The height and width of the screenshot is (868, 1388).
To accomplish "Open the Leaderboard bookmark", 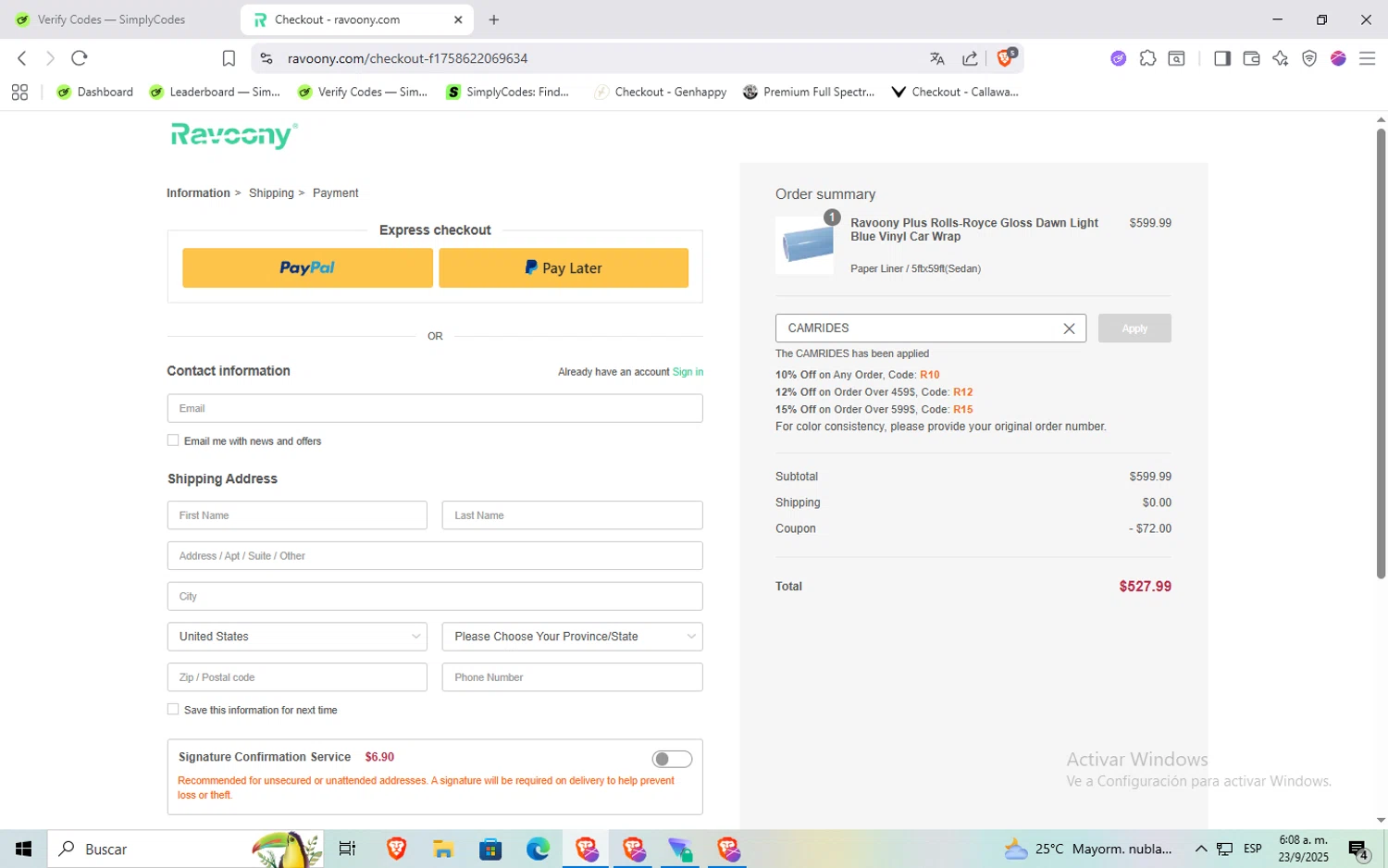I will pyautogui.click(x=214, y=92).
